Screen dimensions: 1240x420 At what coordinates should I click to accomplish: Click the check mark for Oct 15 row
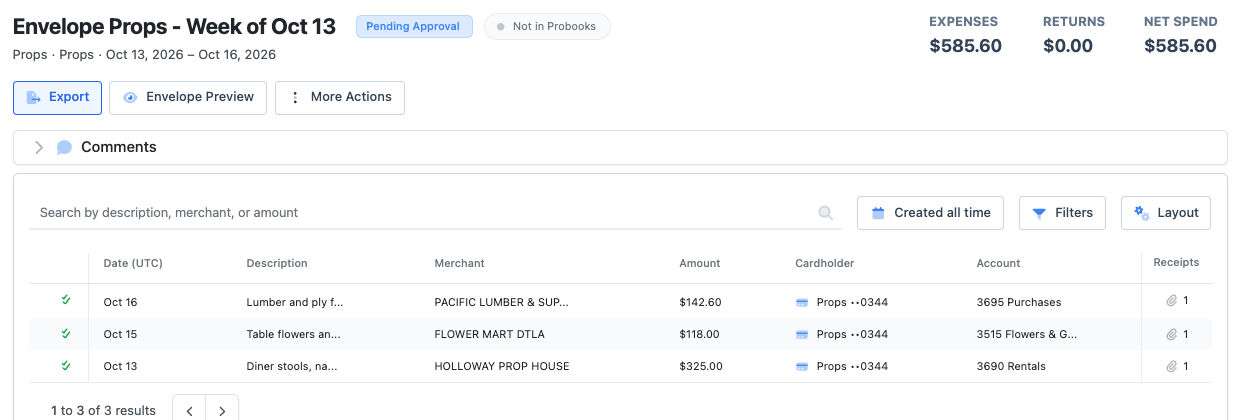[x=65, y=333]
